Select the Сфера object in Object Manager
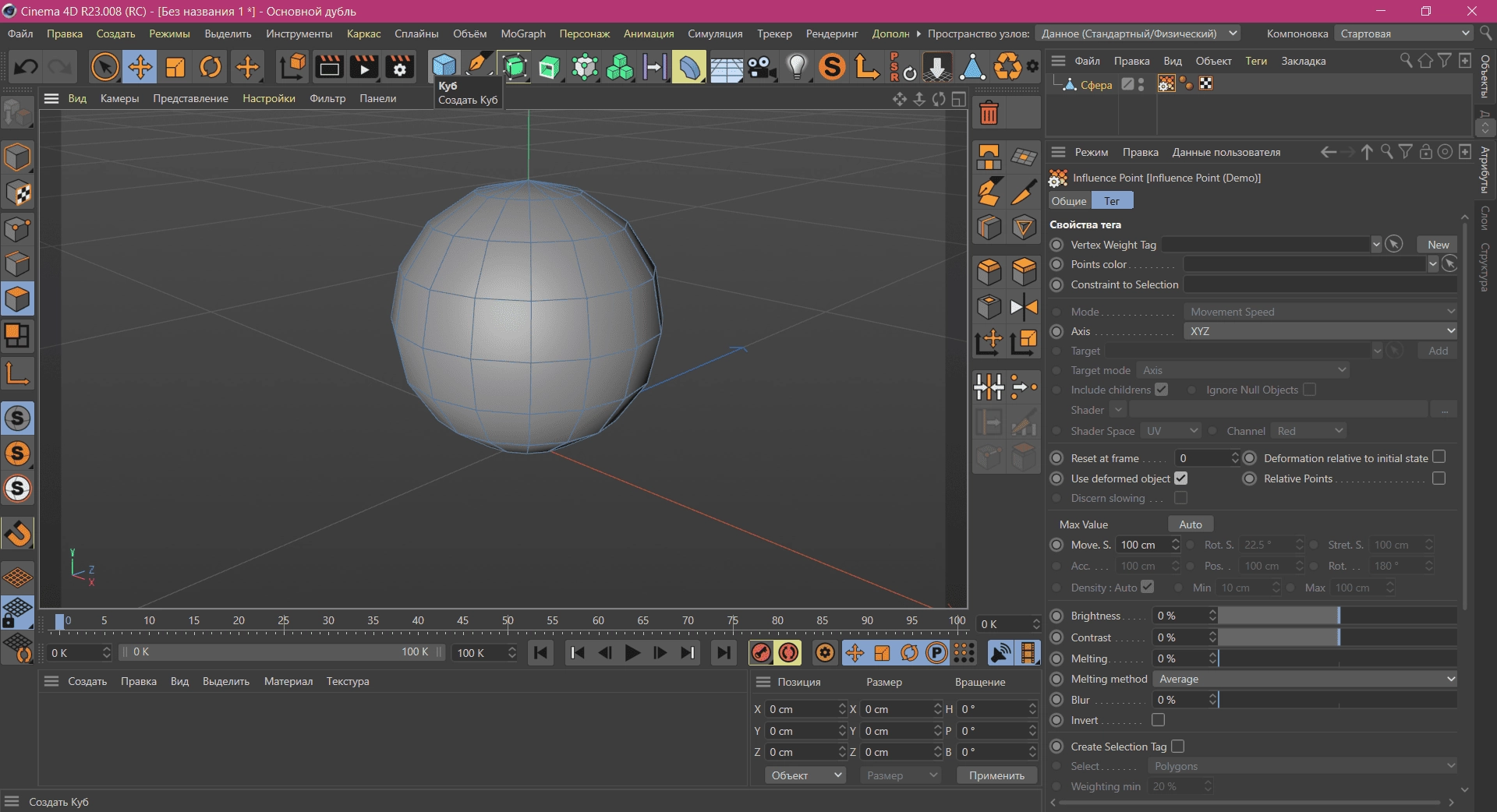1497x812 pixels. pos(1096,85)
